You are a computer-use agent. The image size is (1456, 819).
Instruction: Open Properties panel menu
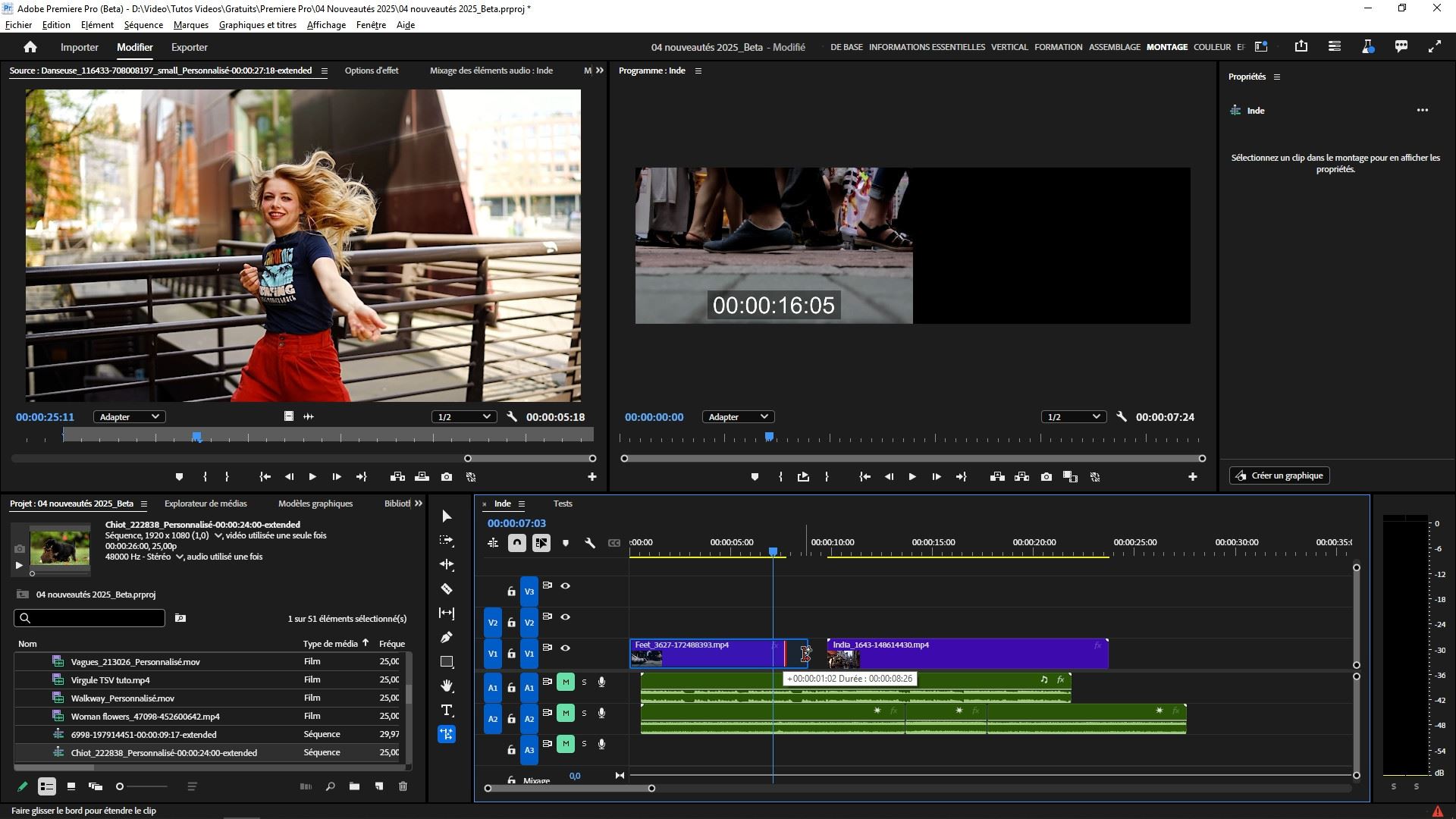click(x=1277, y=77)
